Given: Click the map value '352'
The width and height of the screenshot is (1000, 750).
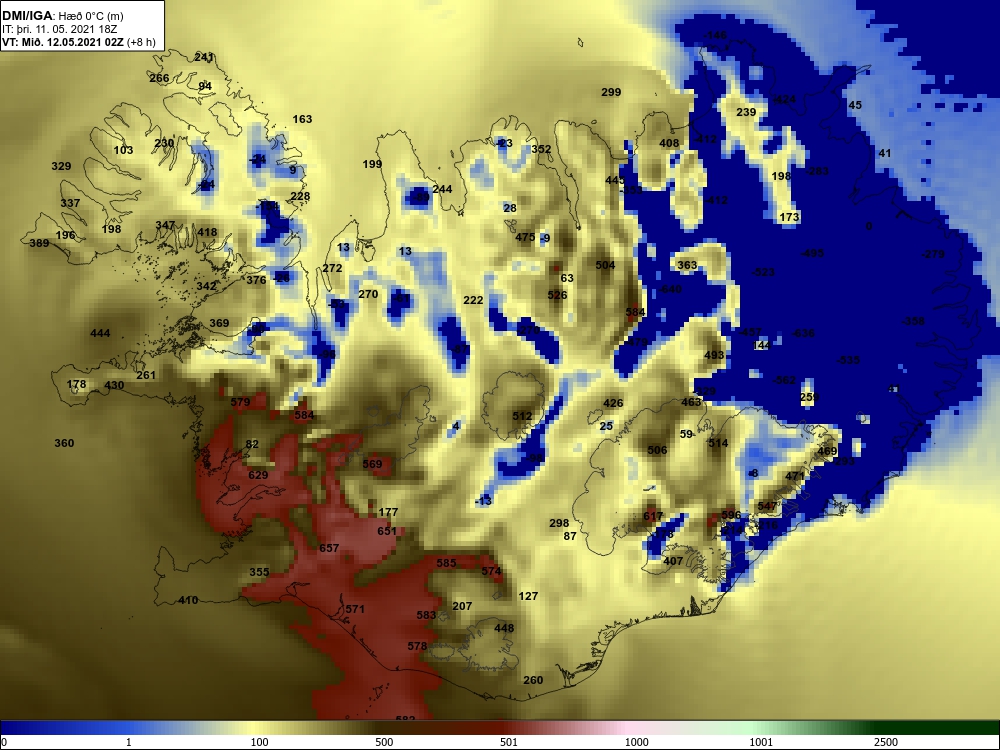Looking at the screenshot, I should (541, 149).
